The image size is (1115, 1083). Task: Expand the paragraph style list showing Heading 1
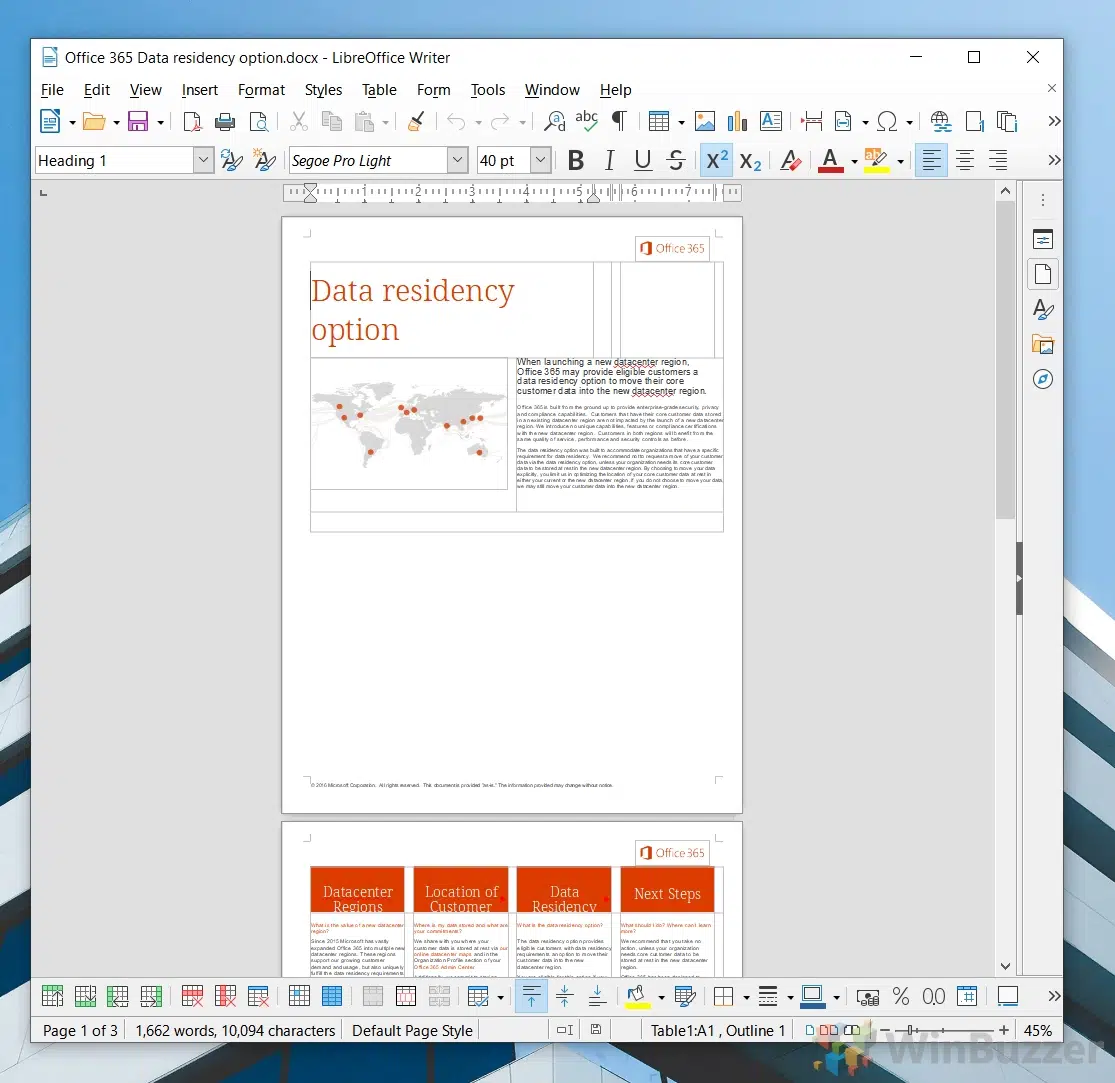click(203, 160)
